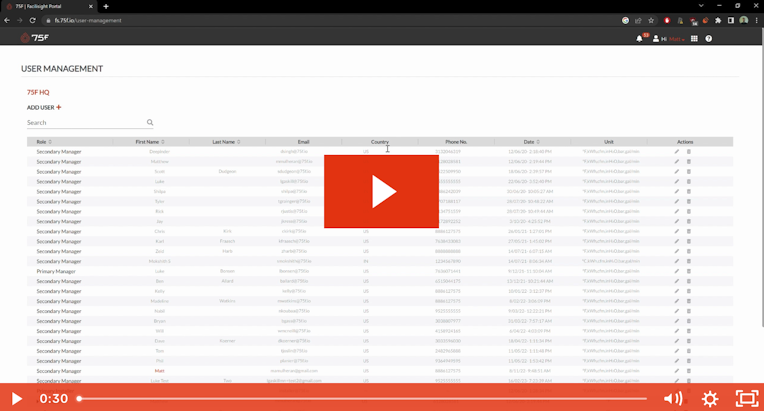Image resolution: width=764 pixels, height=411 pixels.
Task: Edit Scott Dudgeon's user entry
Action: [677, 171]
